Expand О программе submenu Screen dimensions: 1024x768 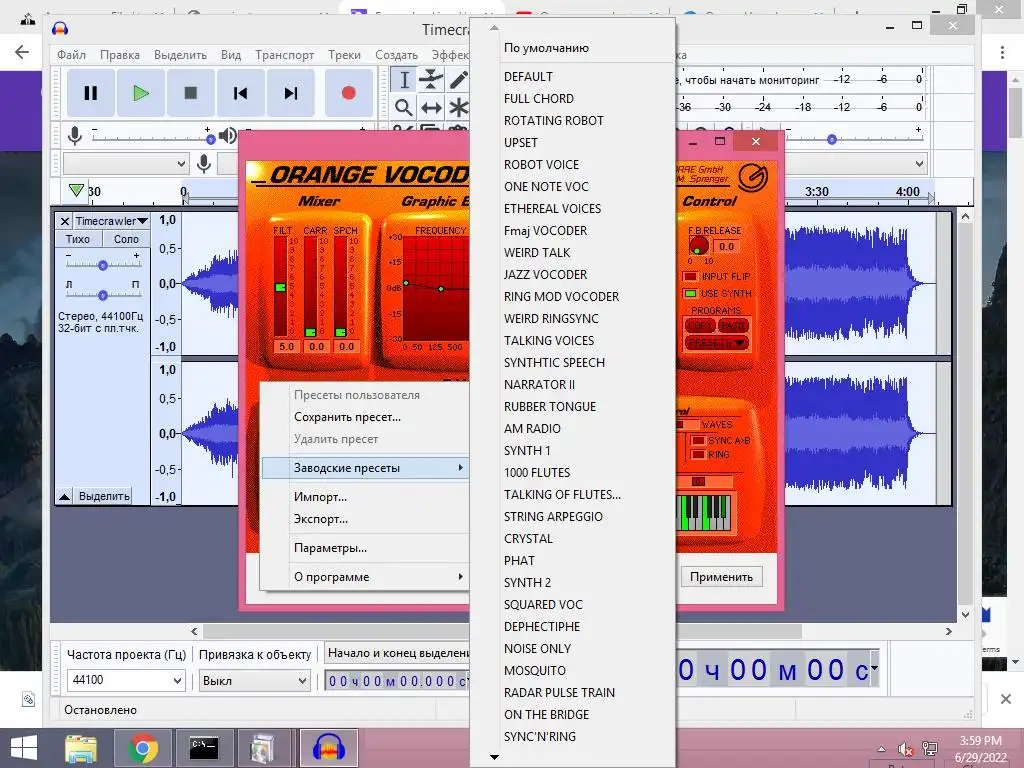(x=366, y=577)
